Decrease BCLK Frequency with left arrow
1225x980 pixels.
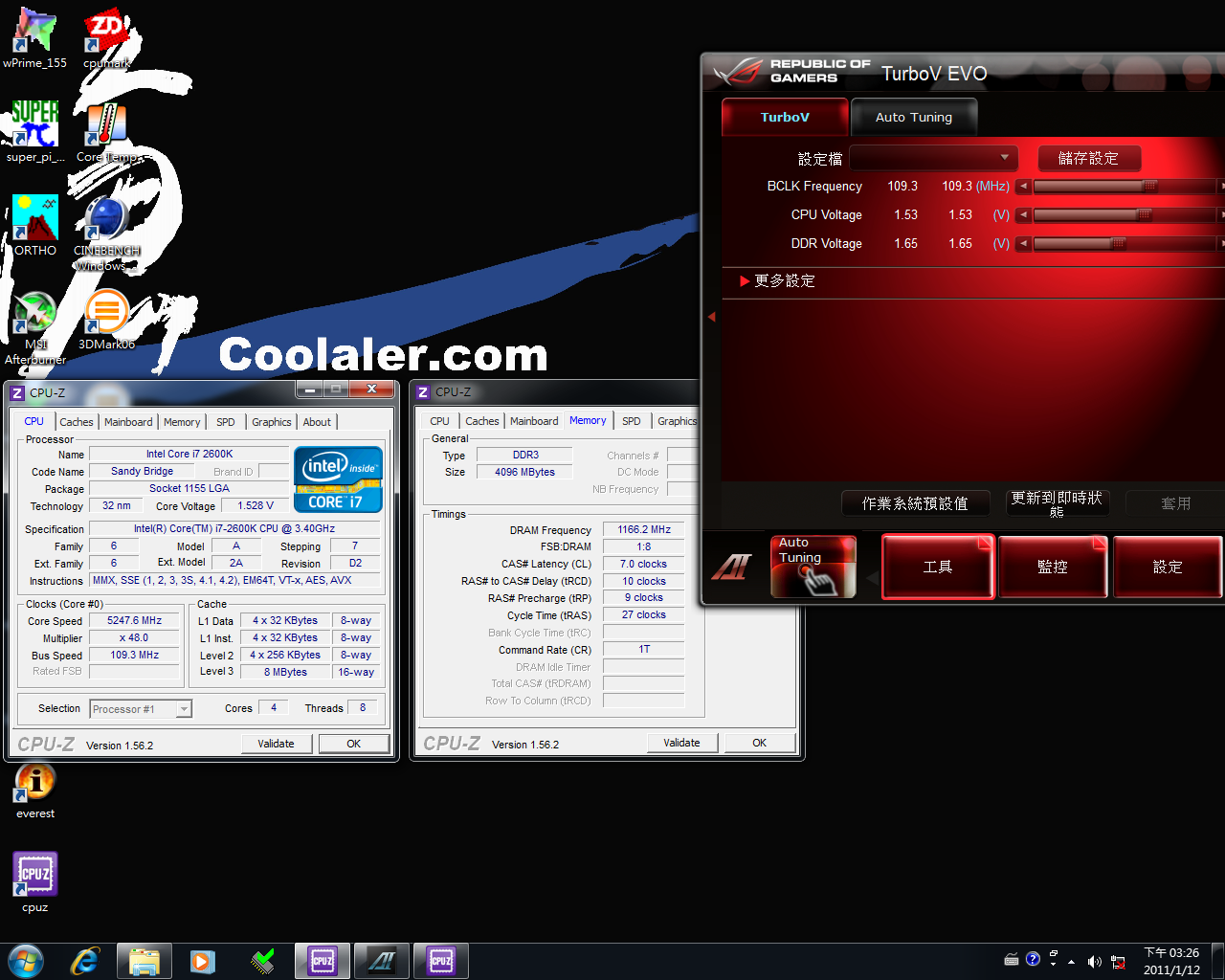pyautogui.click(x=1023, y=186)
